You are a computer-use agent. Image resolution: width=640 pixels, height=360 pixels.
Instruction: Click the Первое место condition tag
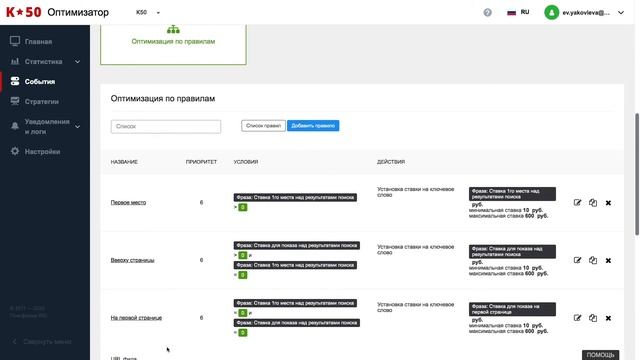(x=296, y=198)
